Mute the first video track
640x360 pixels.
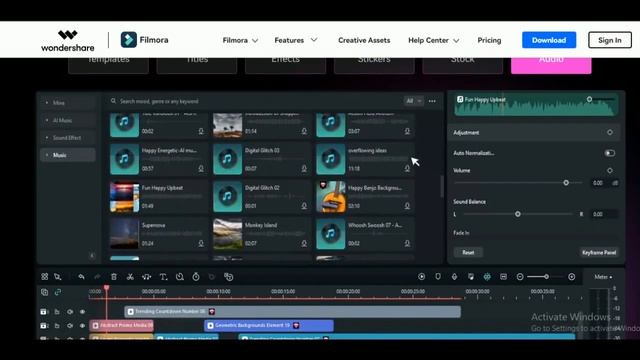[x=70, y=311]
